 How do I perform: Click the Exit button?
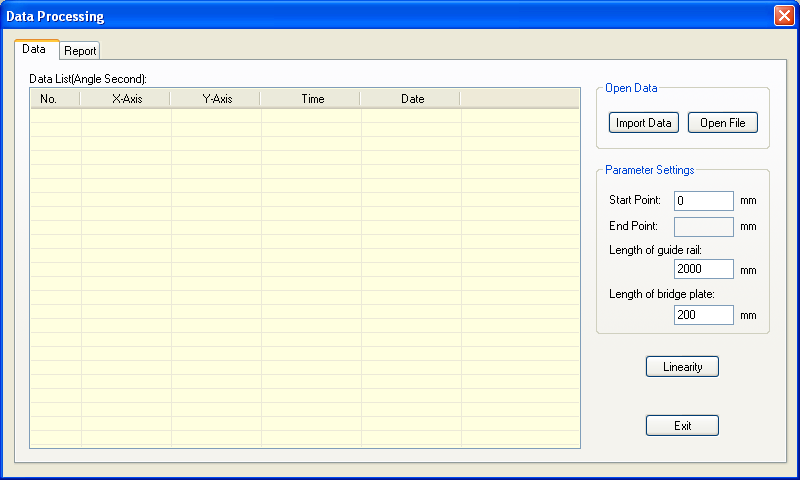(682, 426)
